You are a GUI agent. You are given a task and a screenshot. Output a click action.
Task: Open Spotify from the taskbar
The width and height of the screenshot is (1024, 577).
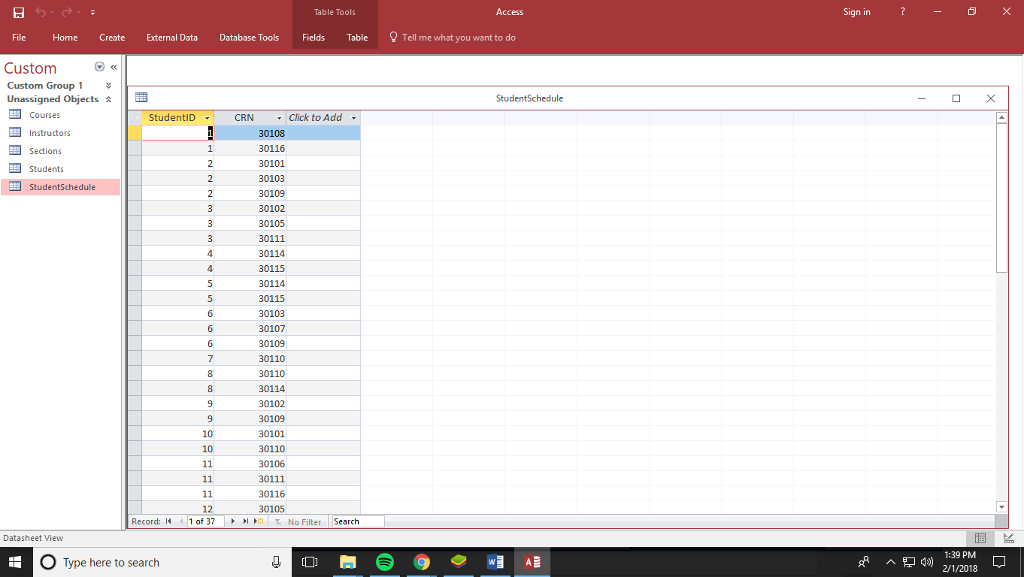384,562
